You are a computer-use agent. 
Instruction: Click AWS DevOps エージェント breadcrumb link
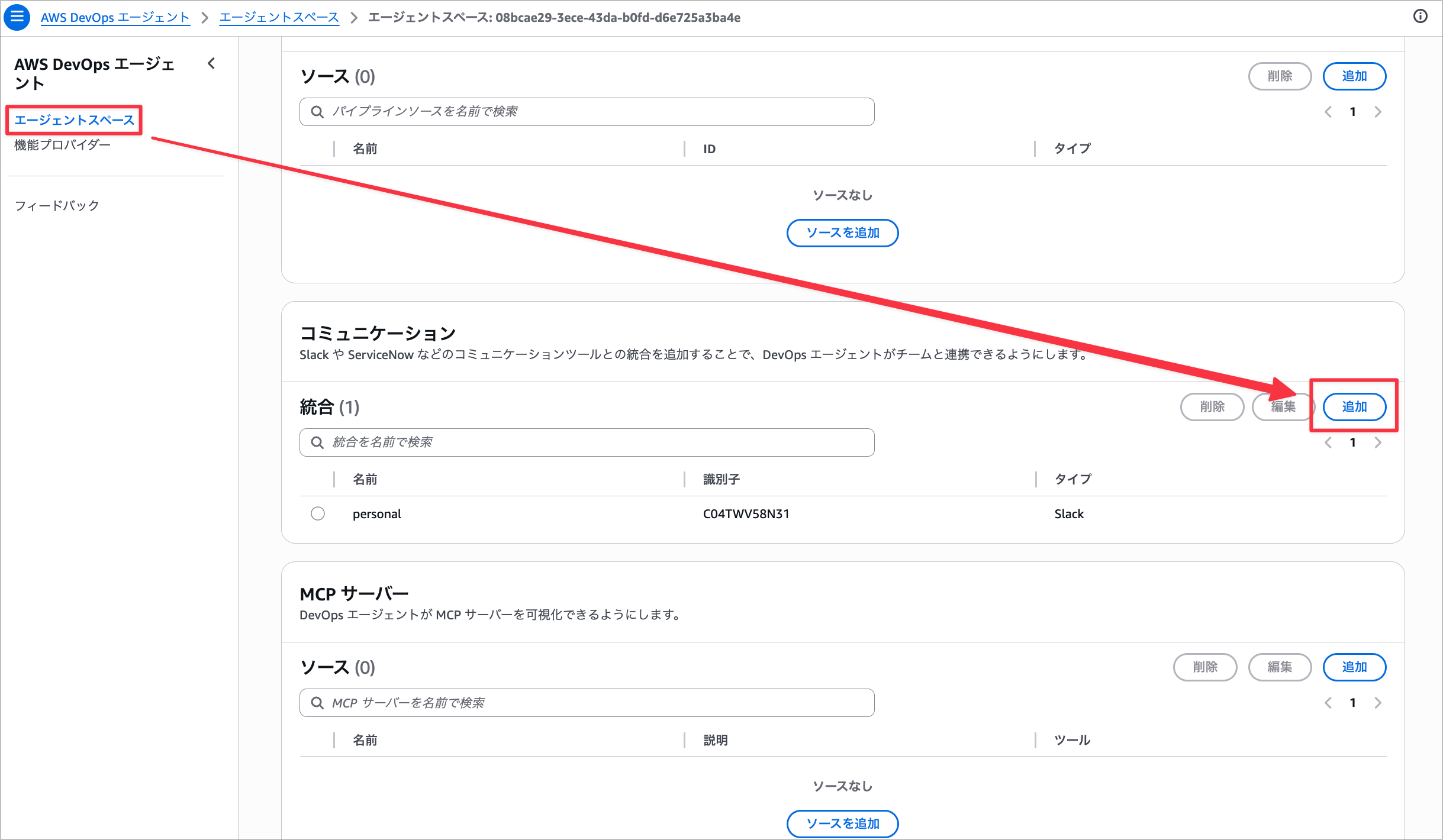point(115,18)
